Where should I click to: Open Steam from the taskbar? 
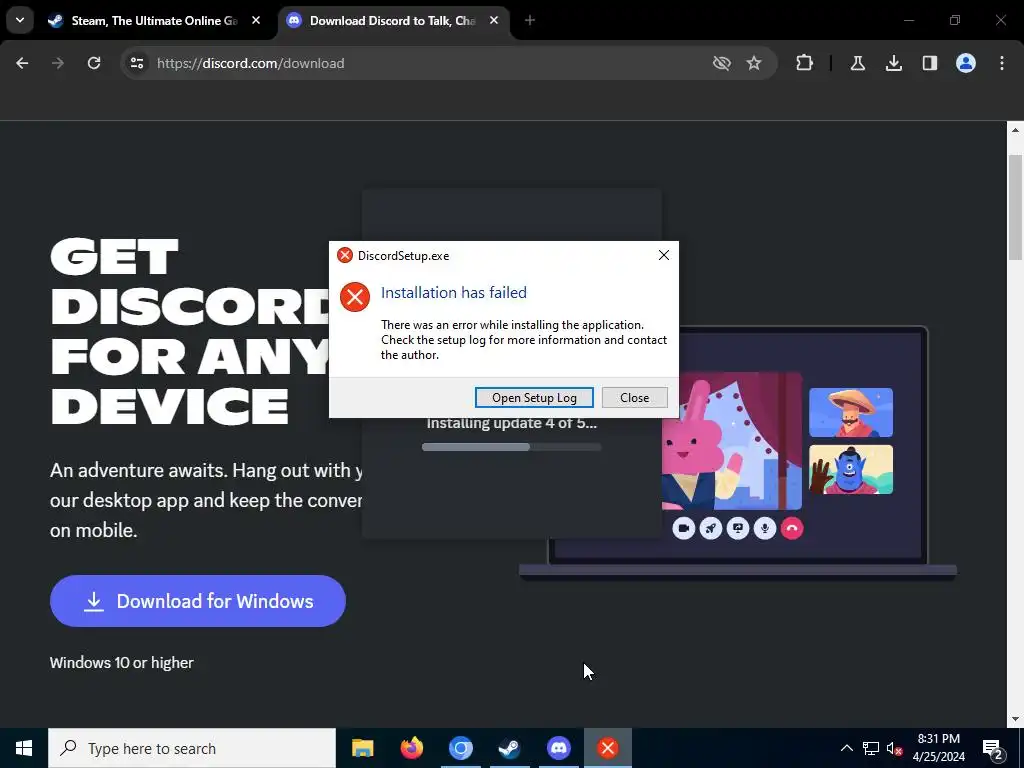[x=509, y=748]
